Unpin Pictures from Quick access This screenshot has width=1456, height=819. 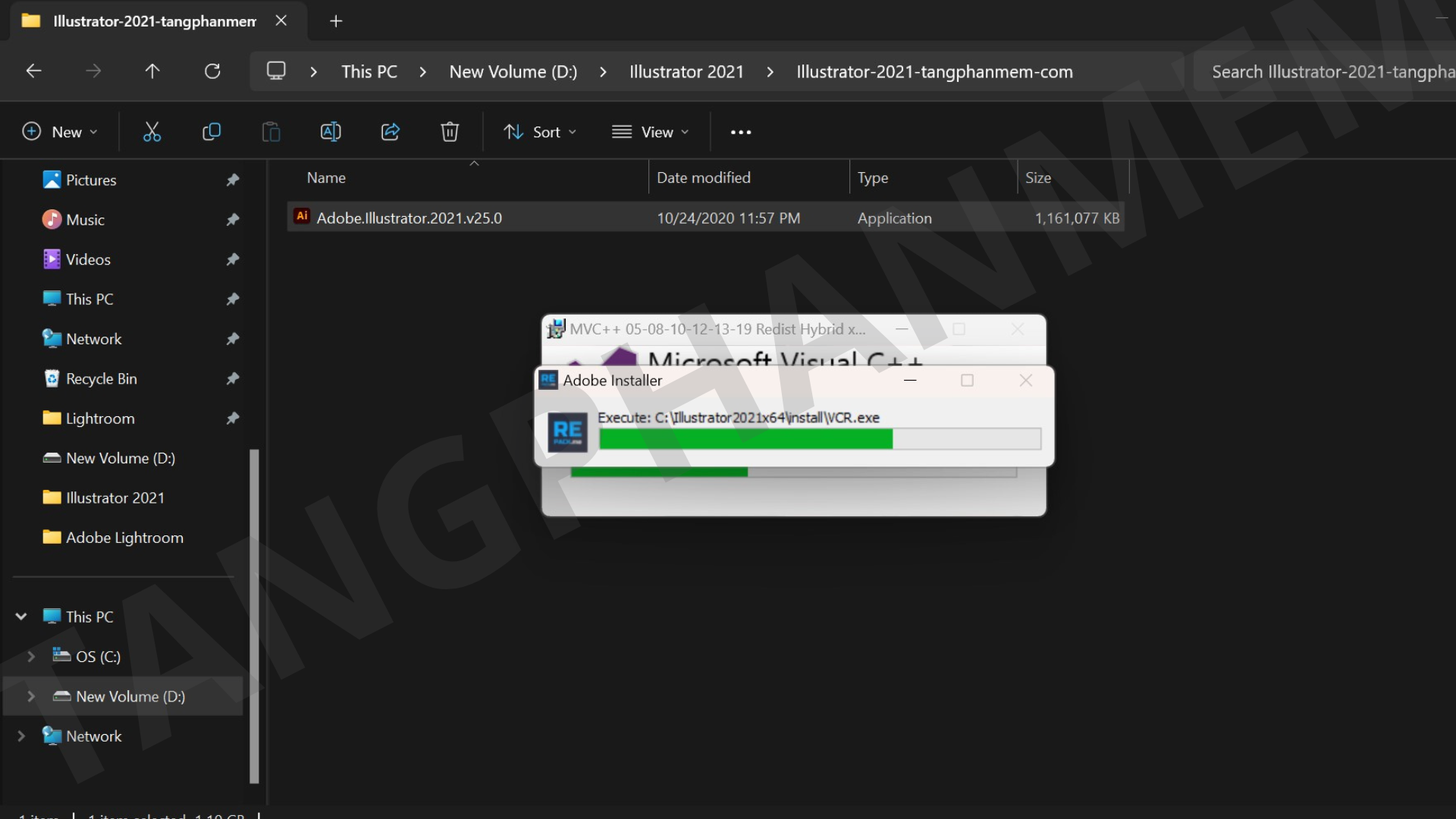tap(233, 180)
